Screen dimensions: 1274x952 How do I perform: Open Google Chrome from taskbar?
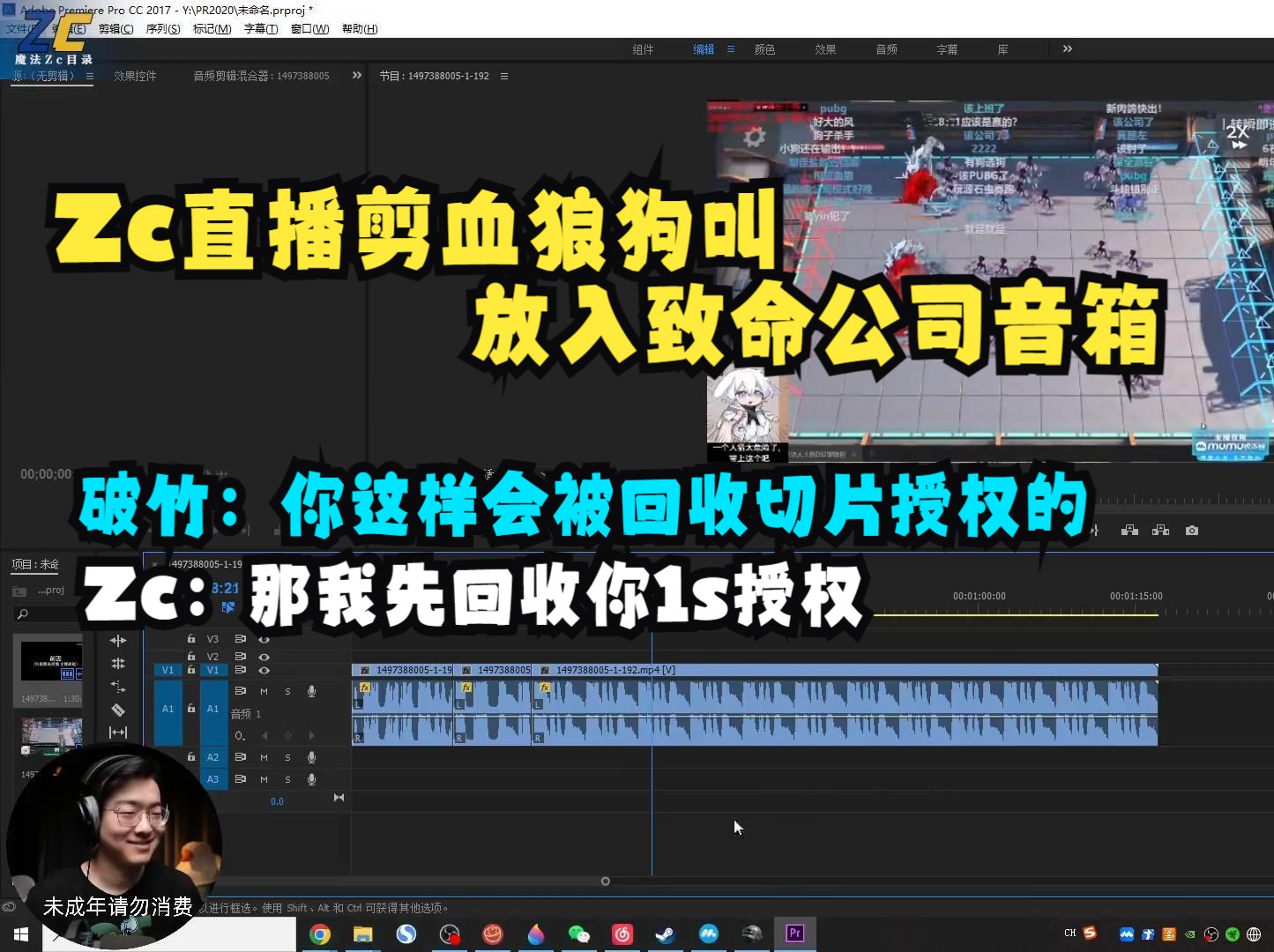pos(320,934)
